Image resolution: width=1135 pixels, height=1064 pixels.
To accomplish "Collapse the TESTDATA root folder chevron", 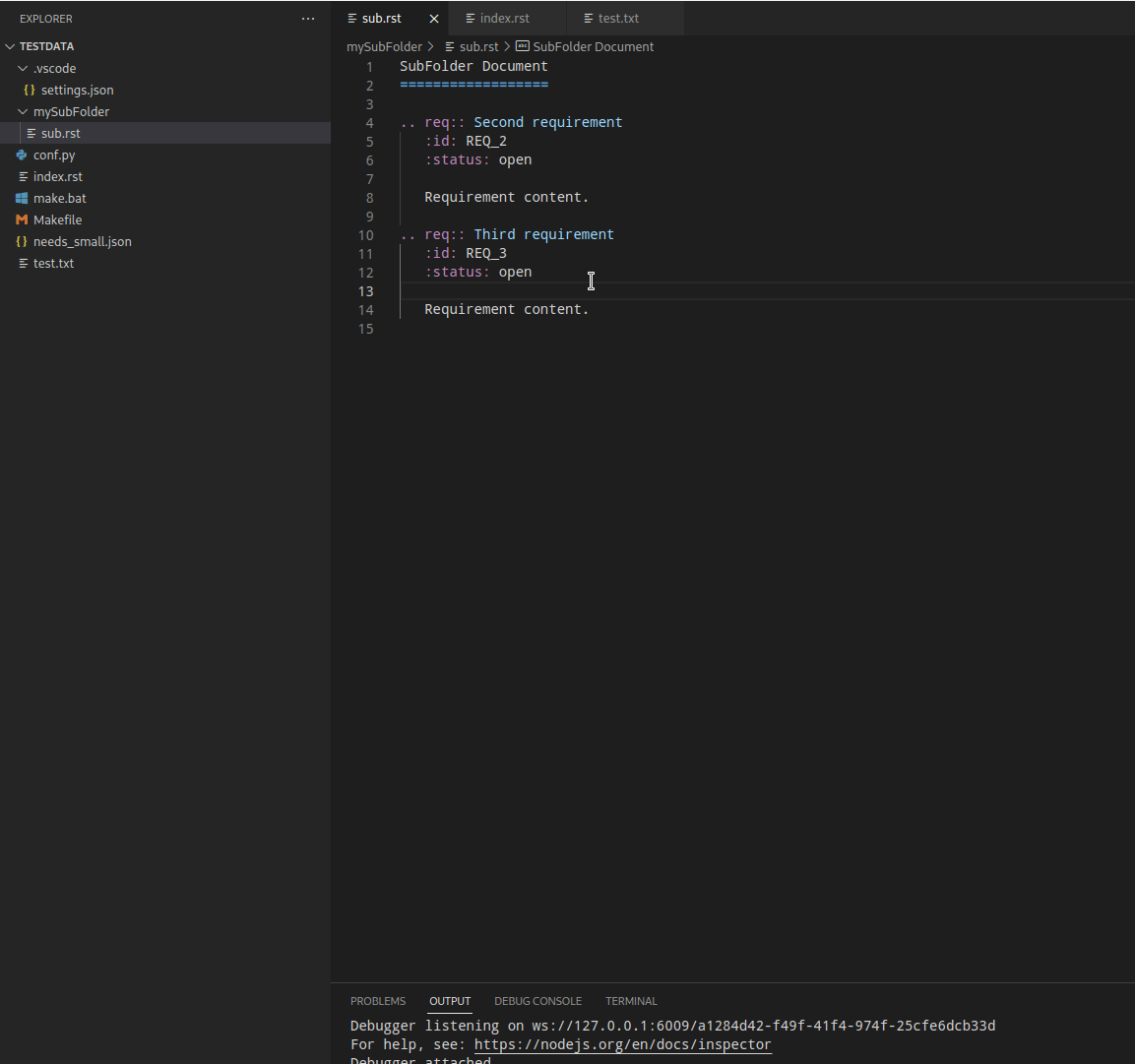I will [10, 46].
